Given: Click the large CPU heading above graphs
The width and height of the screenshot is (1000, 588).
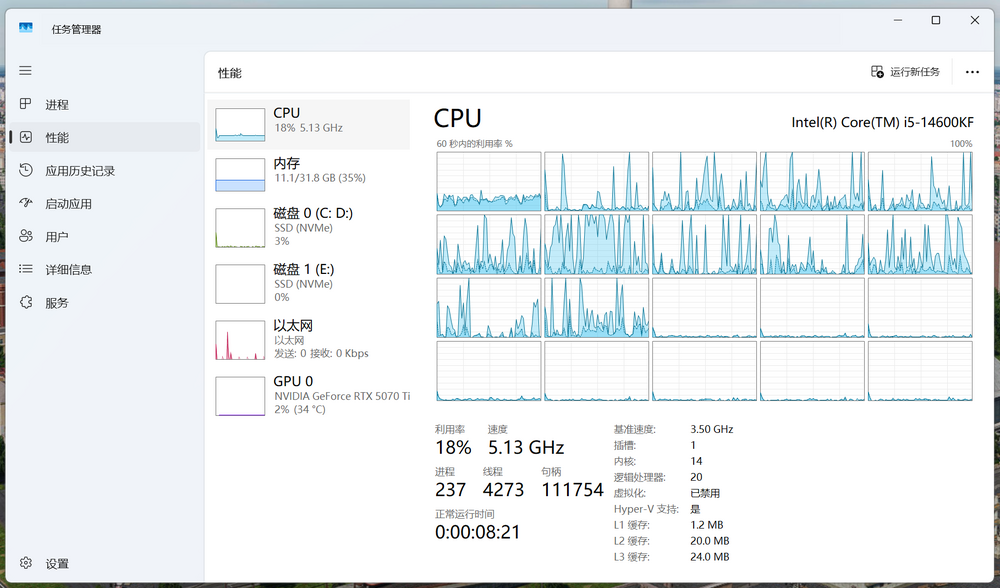Looking at the screenshot, I should pyautogui.click(x=457, y=119).
